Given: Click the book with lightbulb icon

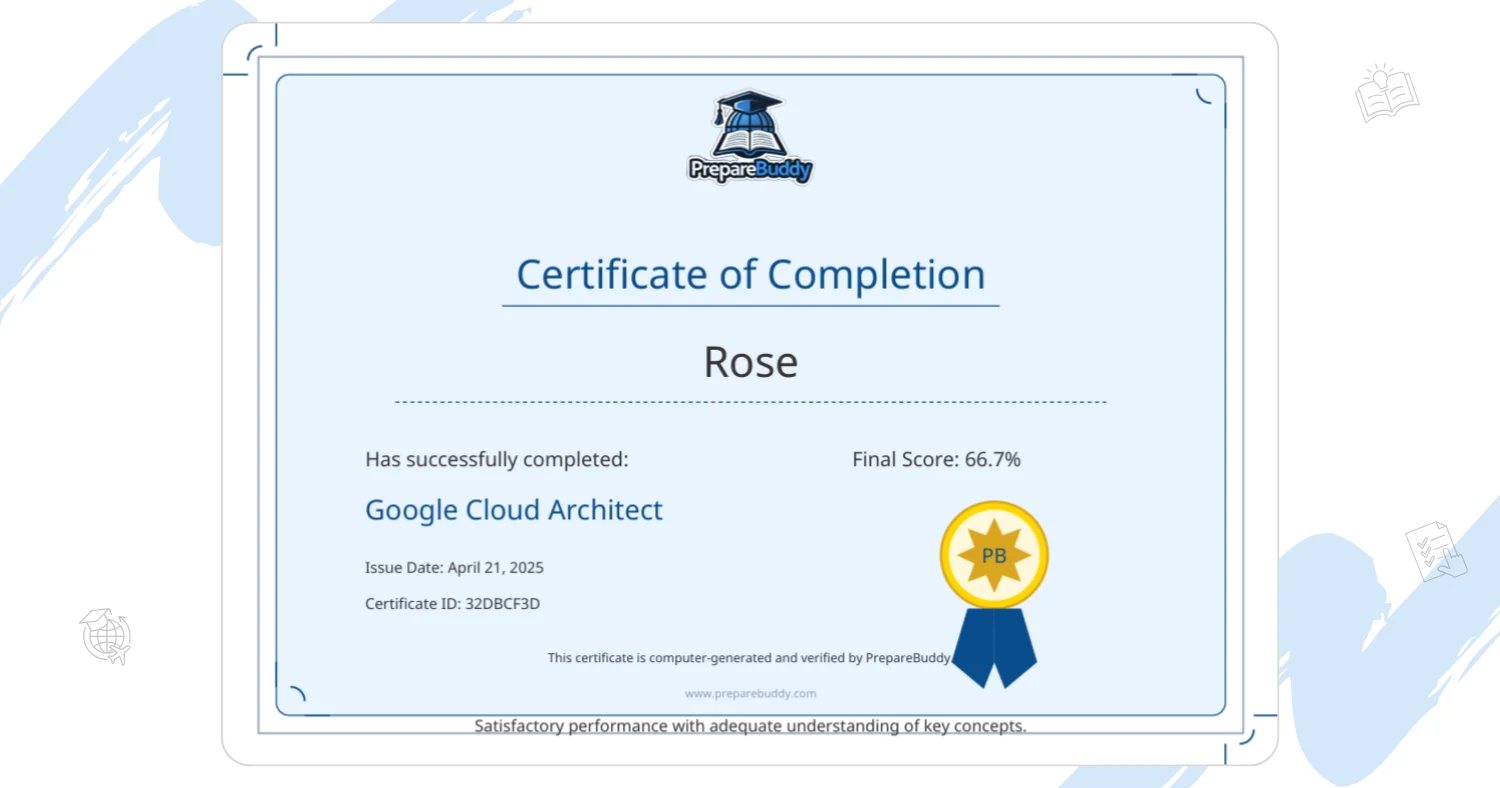Looking at the screenshot, I should coord(1386,95).
